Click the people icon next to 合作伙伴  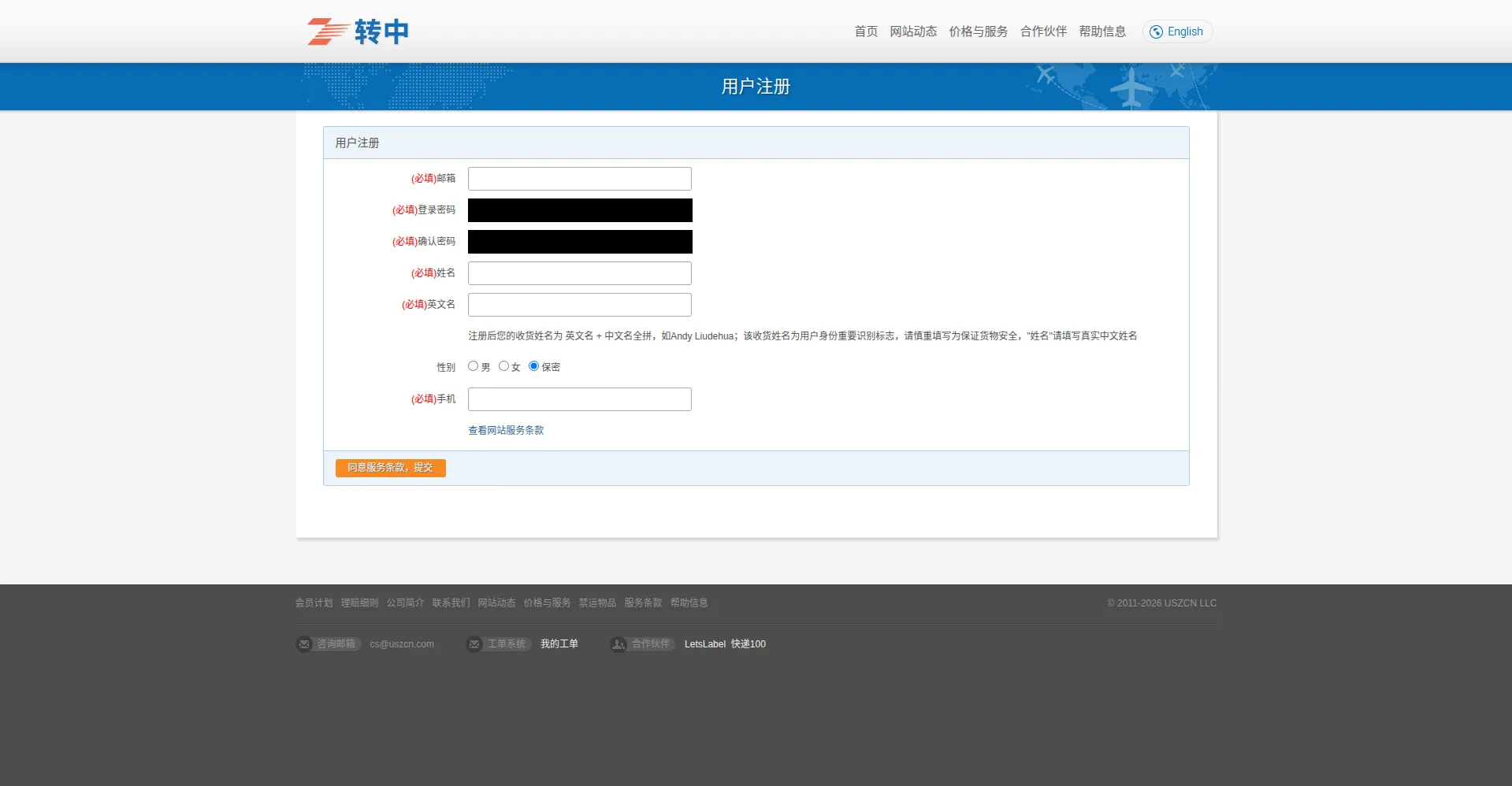[619, 644]
